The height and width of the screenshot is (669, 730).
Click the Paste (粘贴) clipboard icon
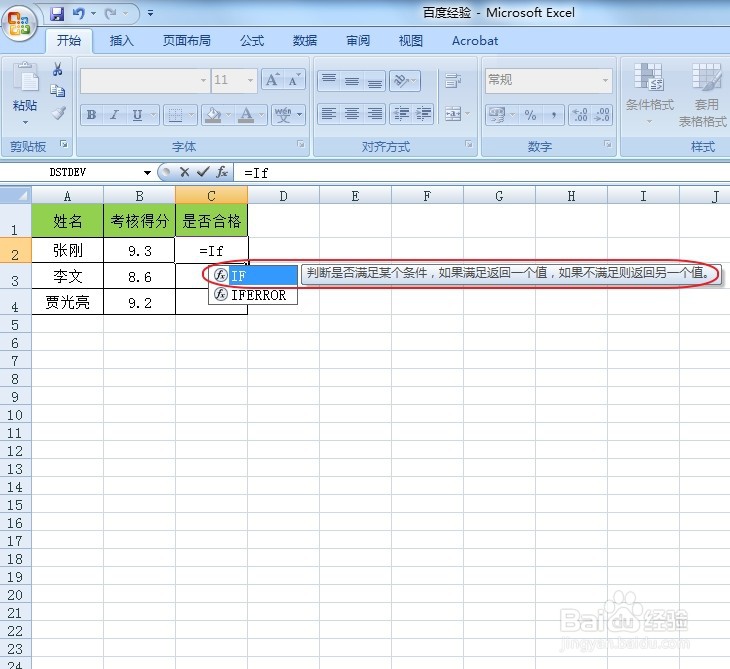[x=26, y=77]
